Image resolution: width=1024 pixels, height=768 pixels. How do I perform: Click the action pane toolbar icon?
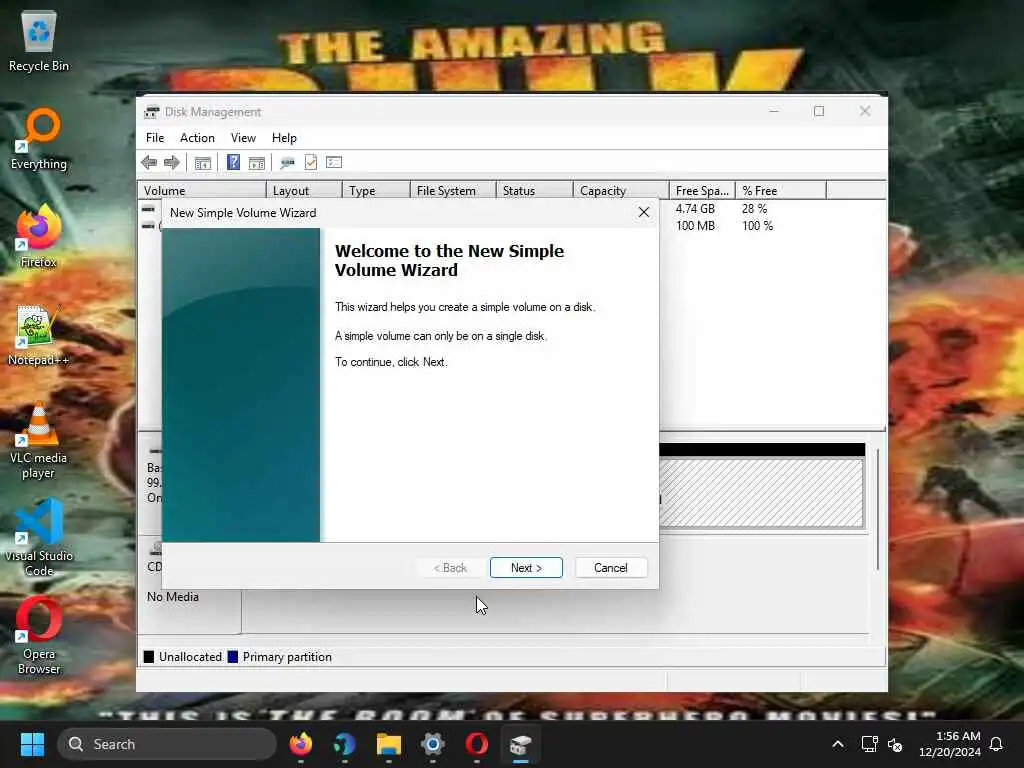(x=257, y=163)
